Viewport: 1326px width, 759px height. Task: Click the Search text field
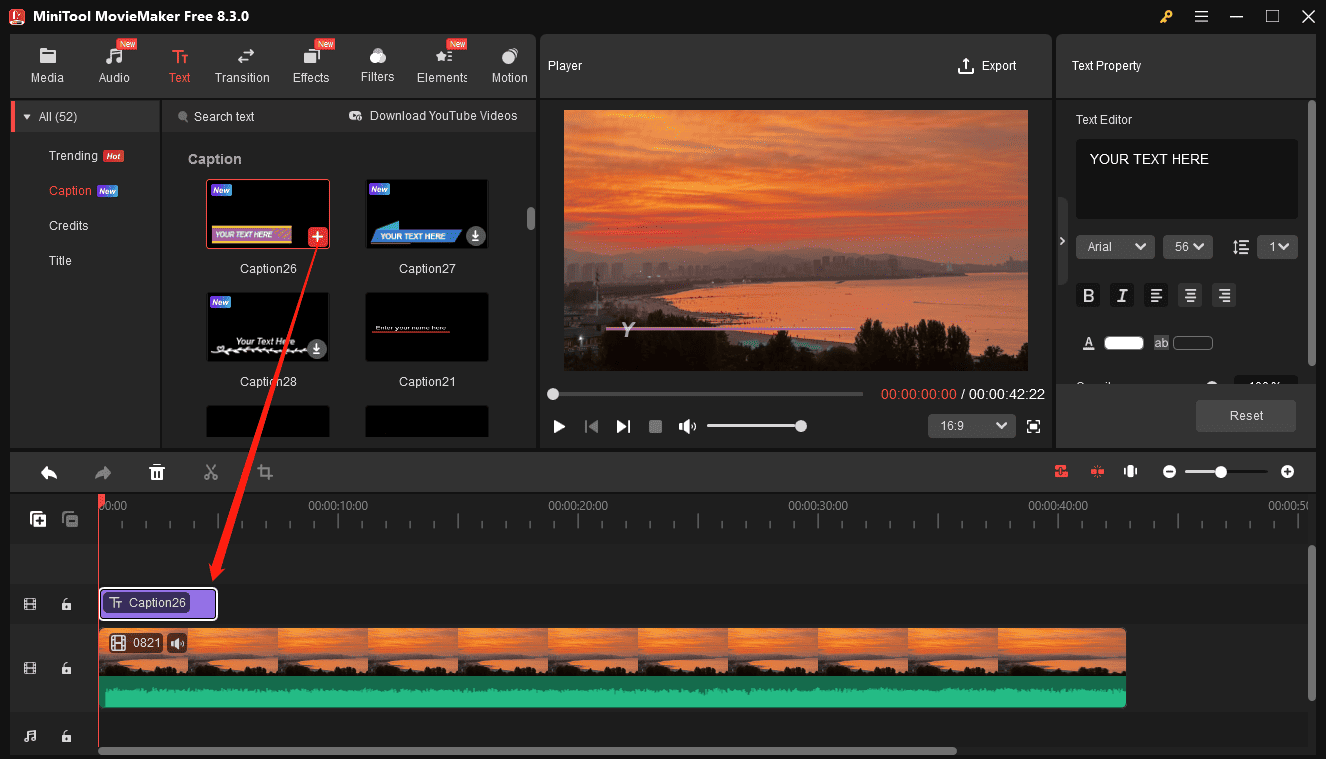point(224,117)
